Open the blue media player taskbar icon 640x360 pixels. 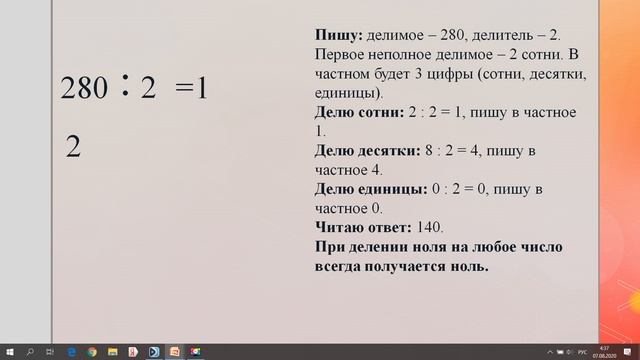pos(154,352)
